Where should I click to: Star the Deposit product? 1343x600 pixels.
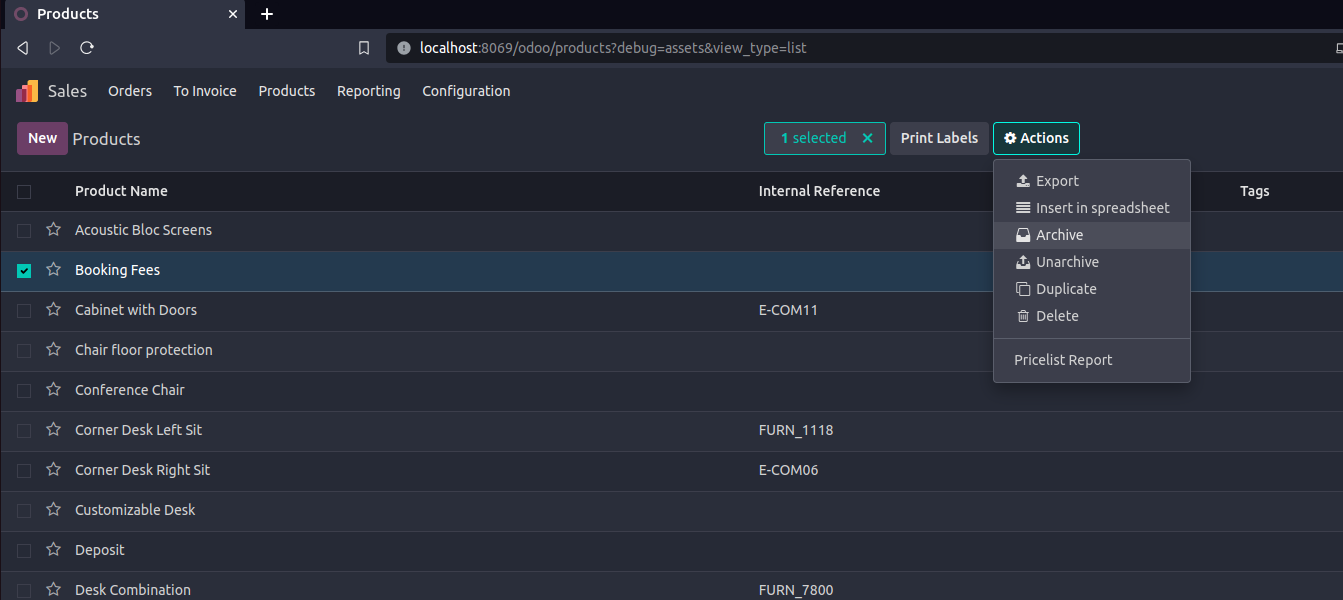pyautogui.click(x=54, y=550)
